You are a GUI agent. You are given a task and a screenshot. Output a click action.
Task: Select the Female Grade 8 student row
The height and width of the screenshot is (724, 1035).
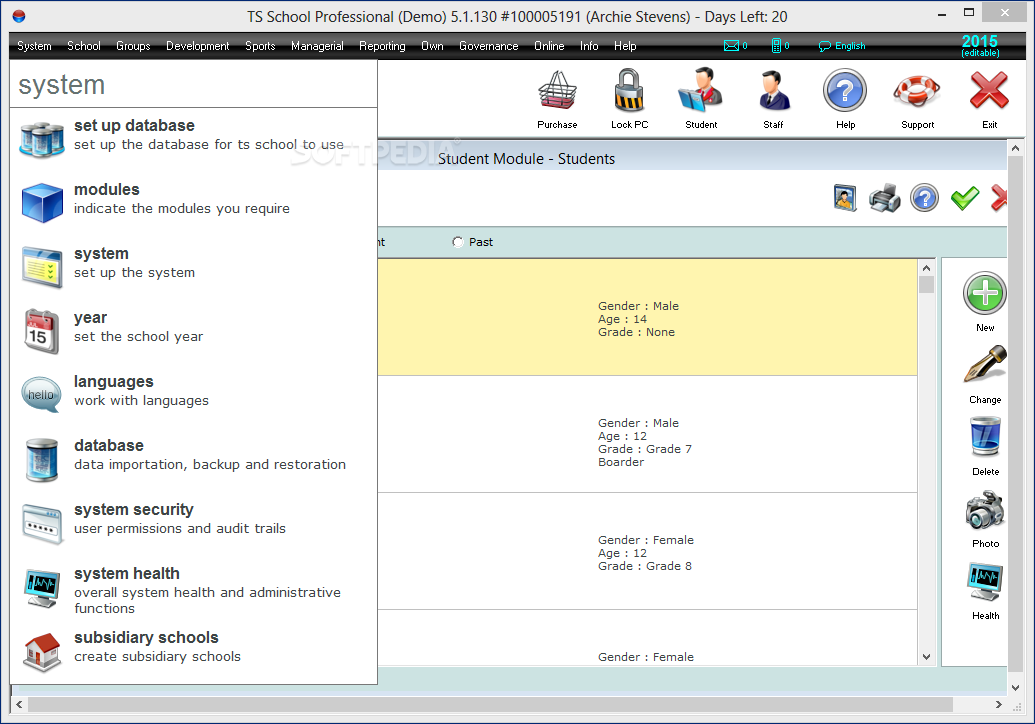pyautogui.click(x=647, y=552)
